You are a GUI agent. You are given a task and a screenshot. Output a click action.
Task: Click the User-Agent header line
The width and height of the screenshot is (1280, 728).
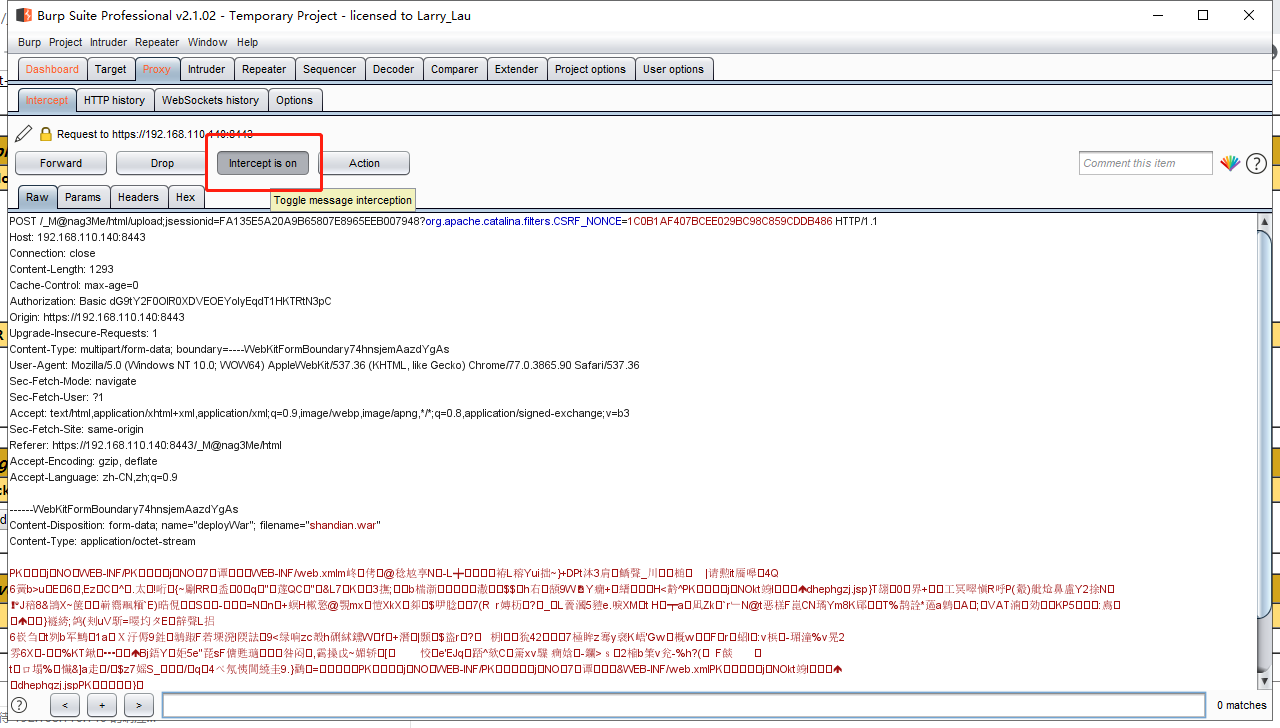tap(324, 365)
